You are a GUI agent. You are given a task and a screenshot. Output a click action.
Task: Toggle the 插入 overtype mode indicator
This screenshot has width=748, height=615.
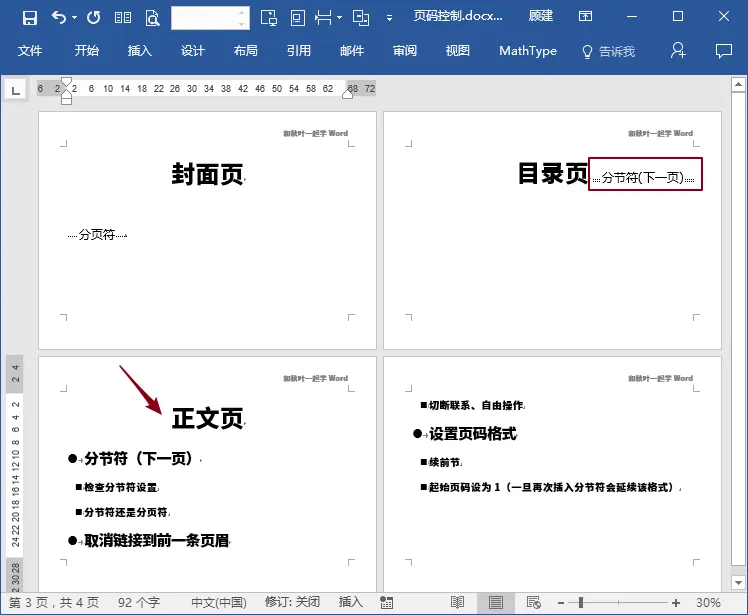click(x=351, y=603)
